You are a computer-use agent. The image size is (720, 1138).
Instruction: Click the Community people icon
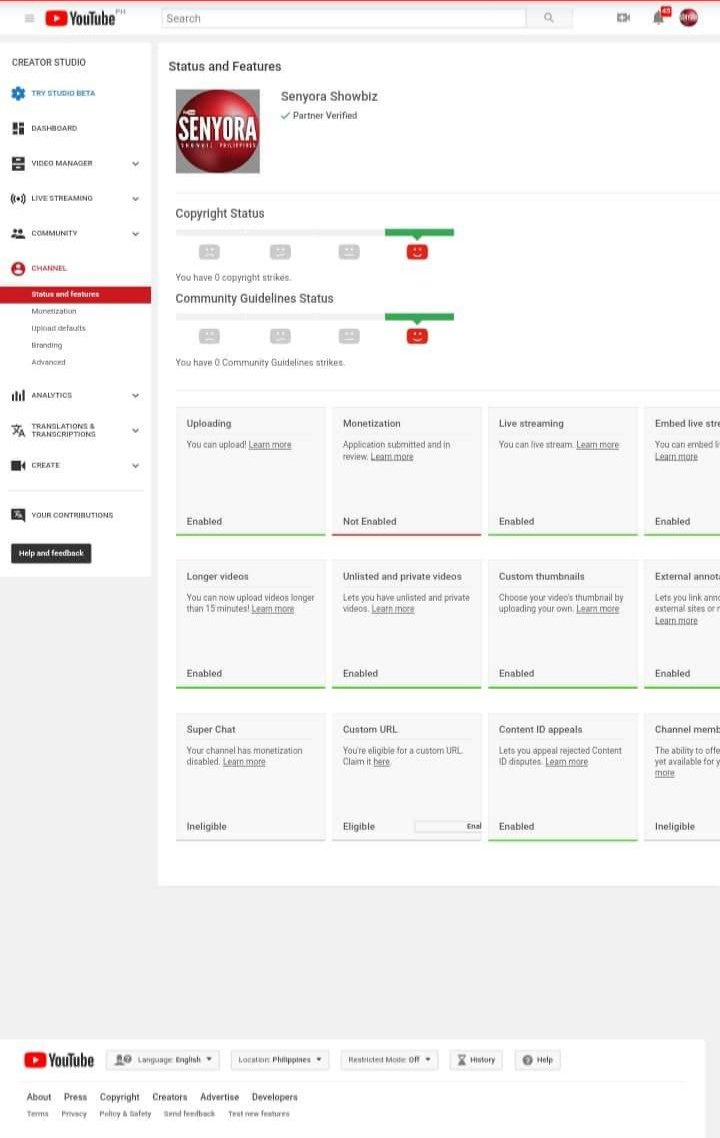(x=18, y=233)
